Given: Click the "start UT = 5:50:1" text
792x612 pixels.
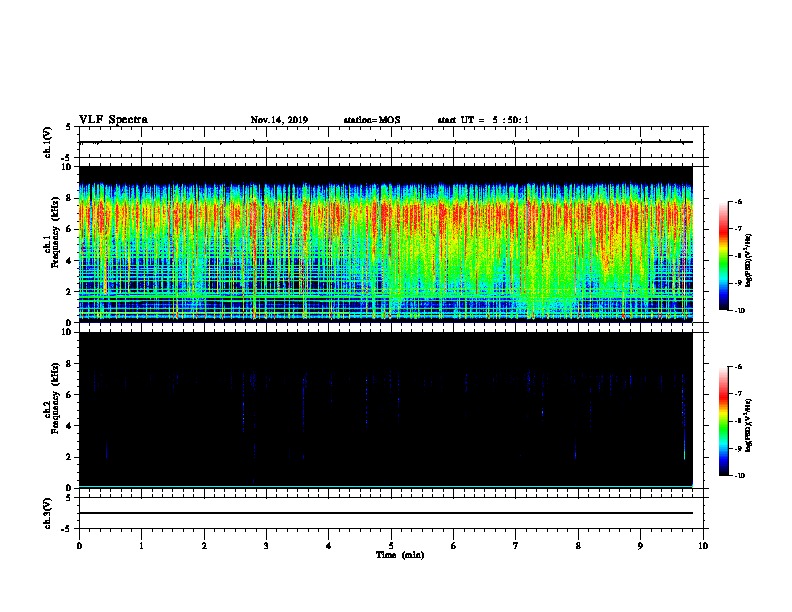Looking at the screenshot, I should [483, 120].
